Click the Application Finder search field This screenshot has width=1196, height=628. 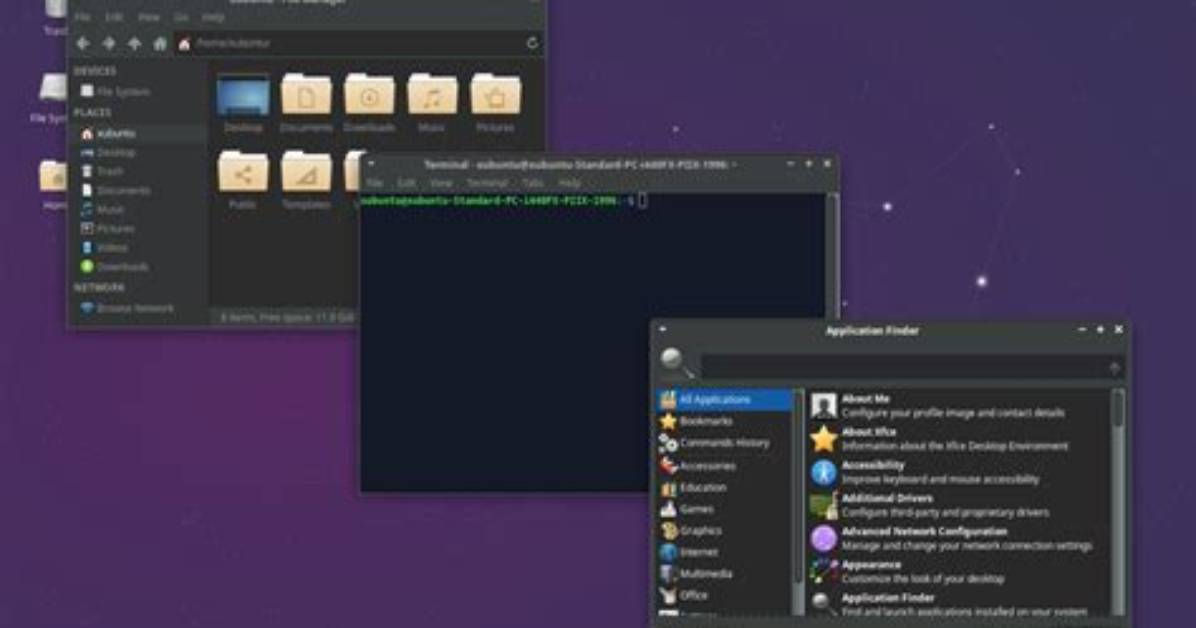912,368
